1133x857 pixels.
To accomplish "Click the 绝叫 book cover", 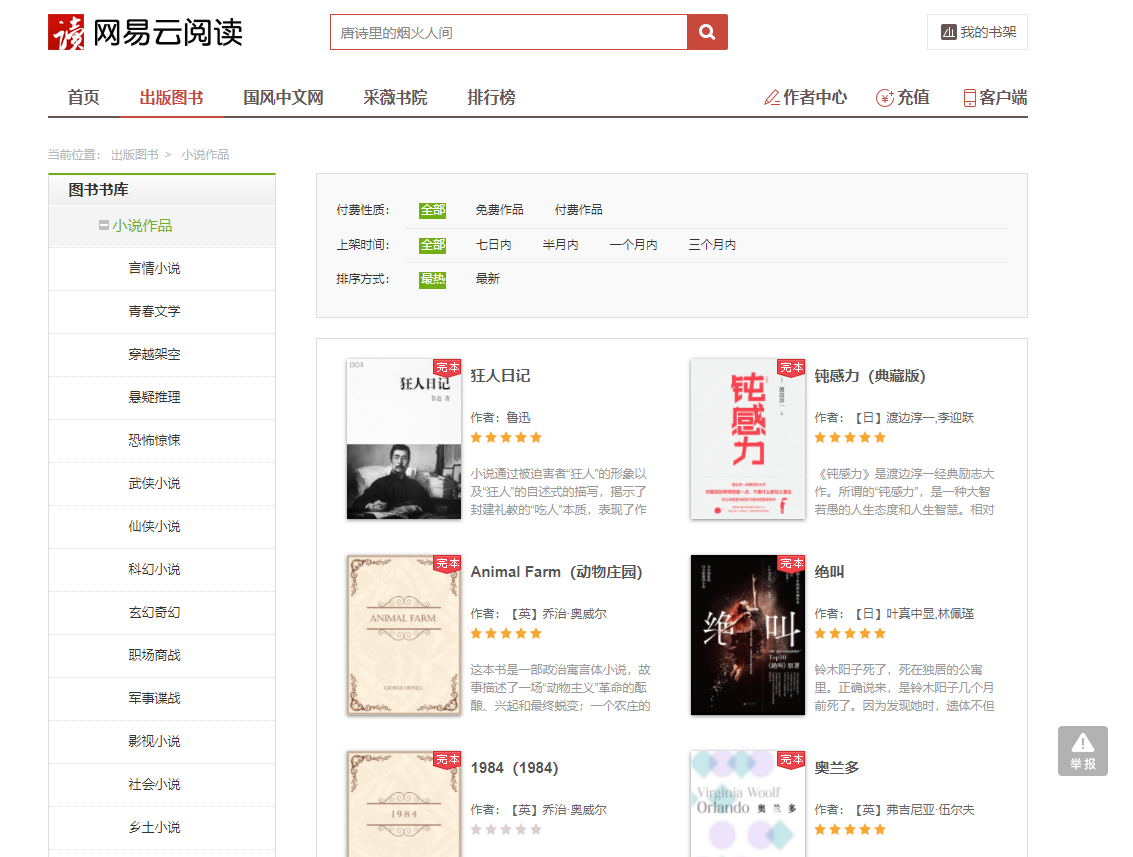I will (748, 635).
